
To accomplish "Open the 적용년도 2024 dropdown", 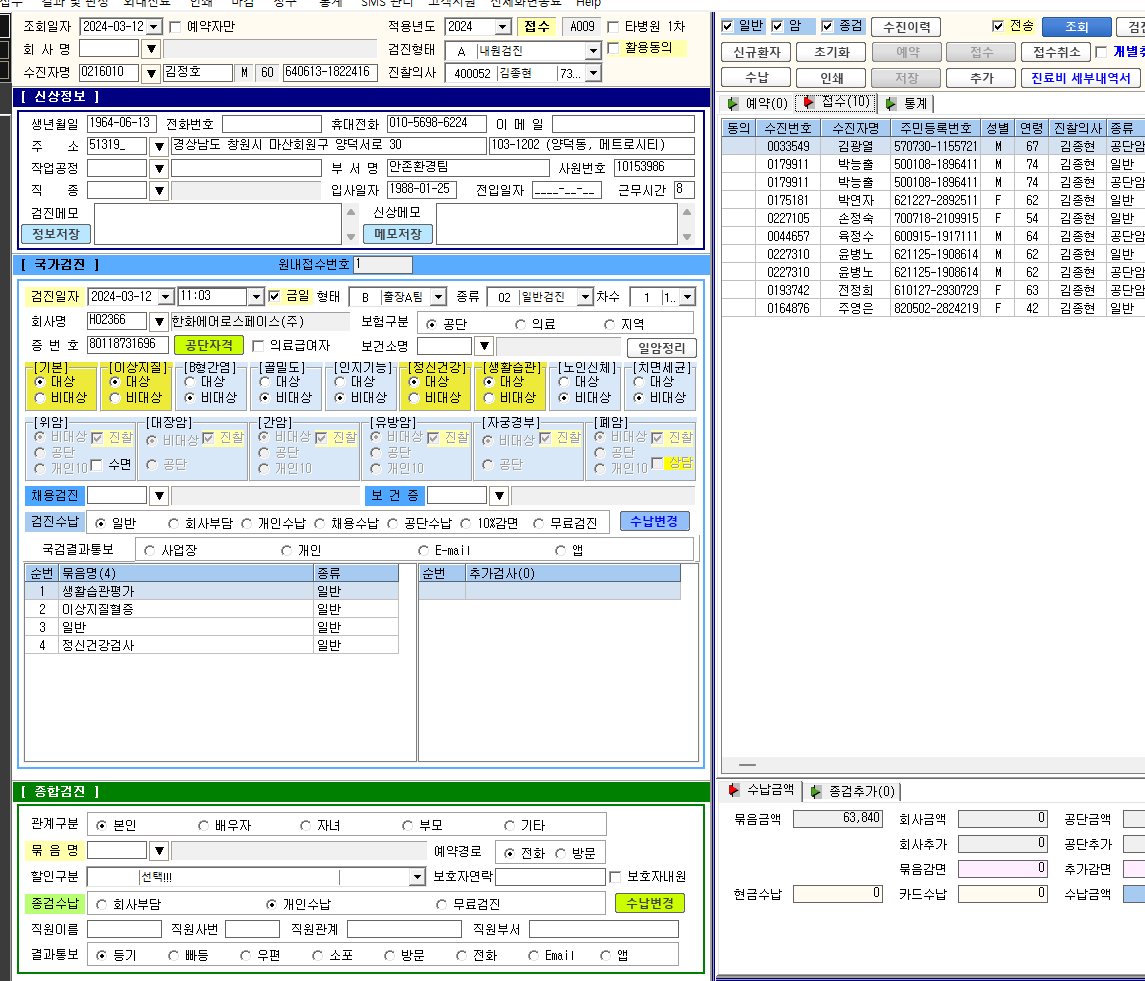I will pyautogui.click(x=502, y=27).
